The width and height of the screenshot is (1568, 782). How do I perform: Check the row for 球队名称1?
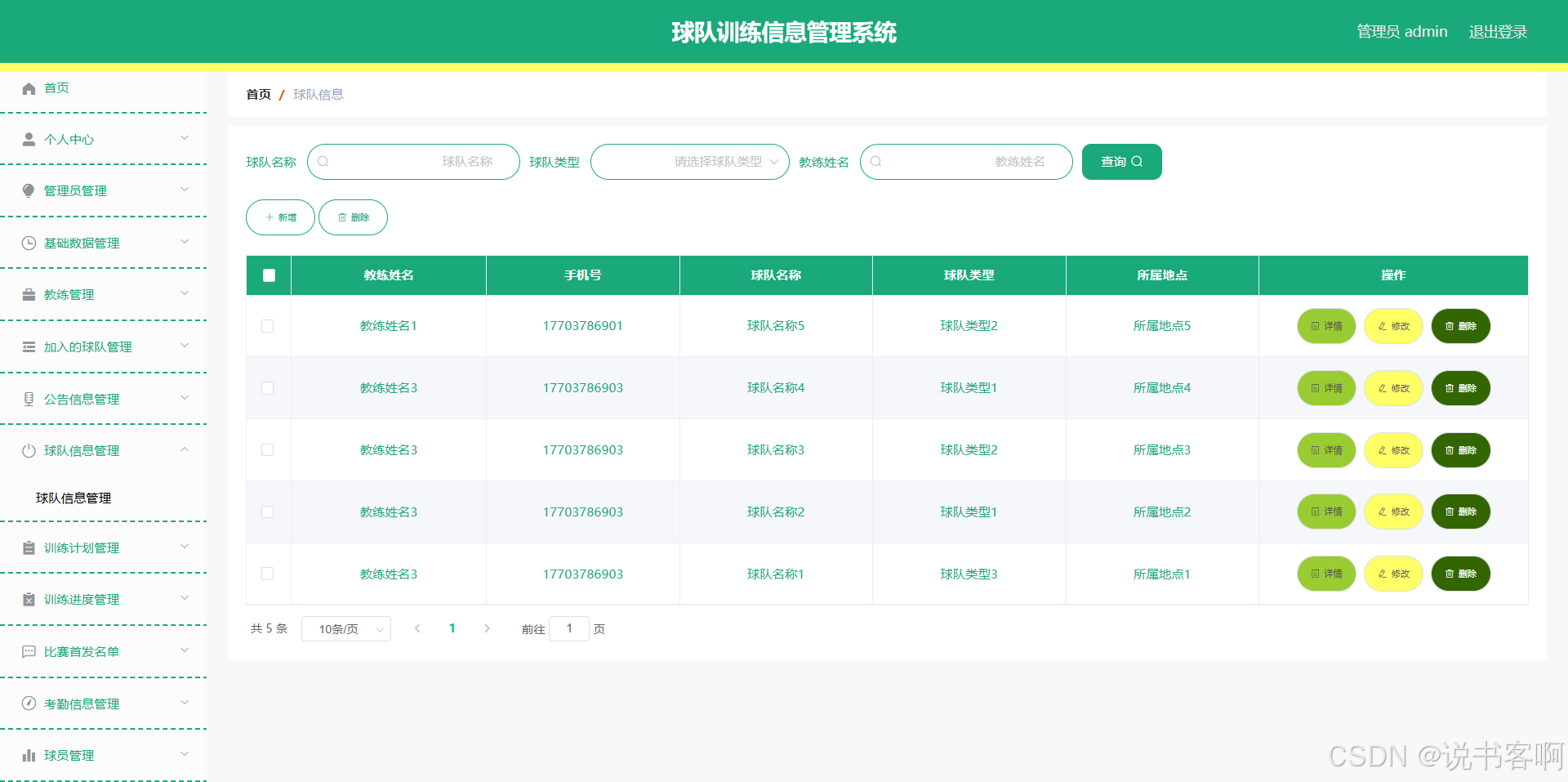tap(268, 574)
